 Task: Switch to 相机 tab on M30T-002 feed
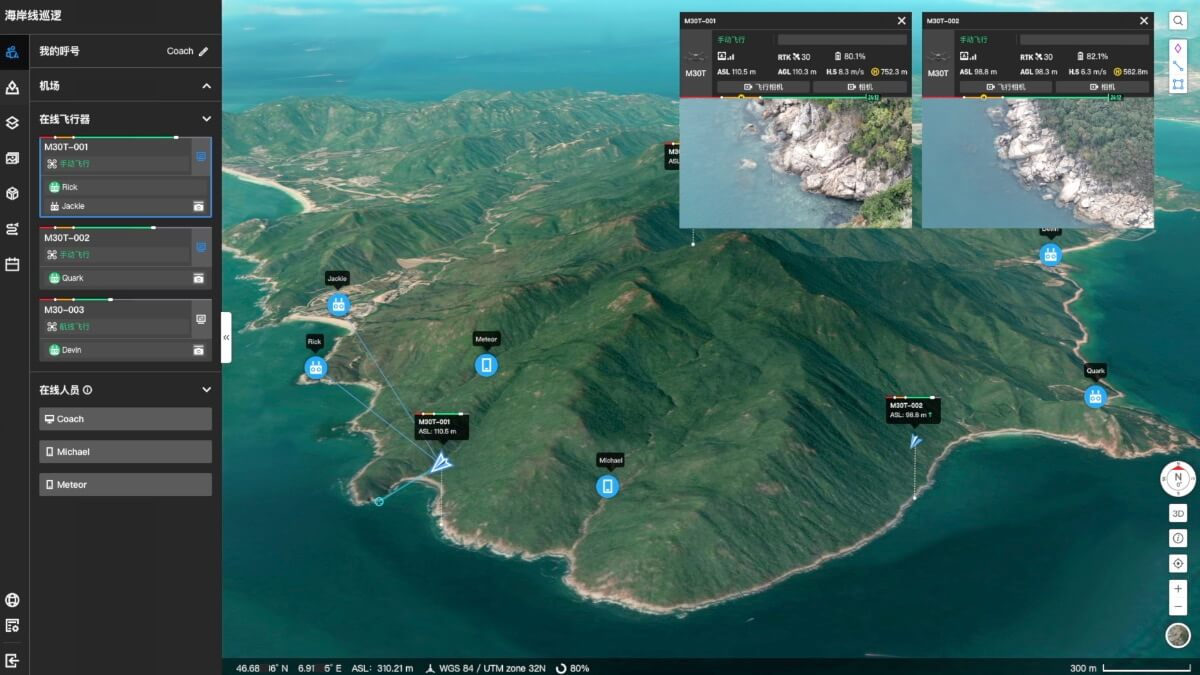click(x=1102, y=86)
